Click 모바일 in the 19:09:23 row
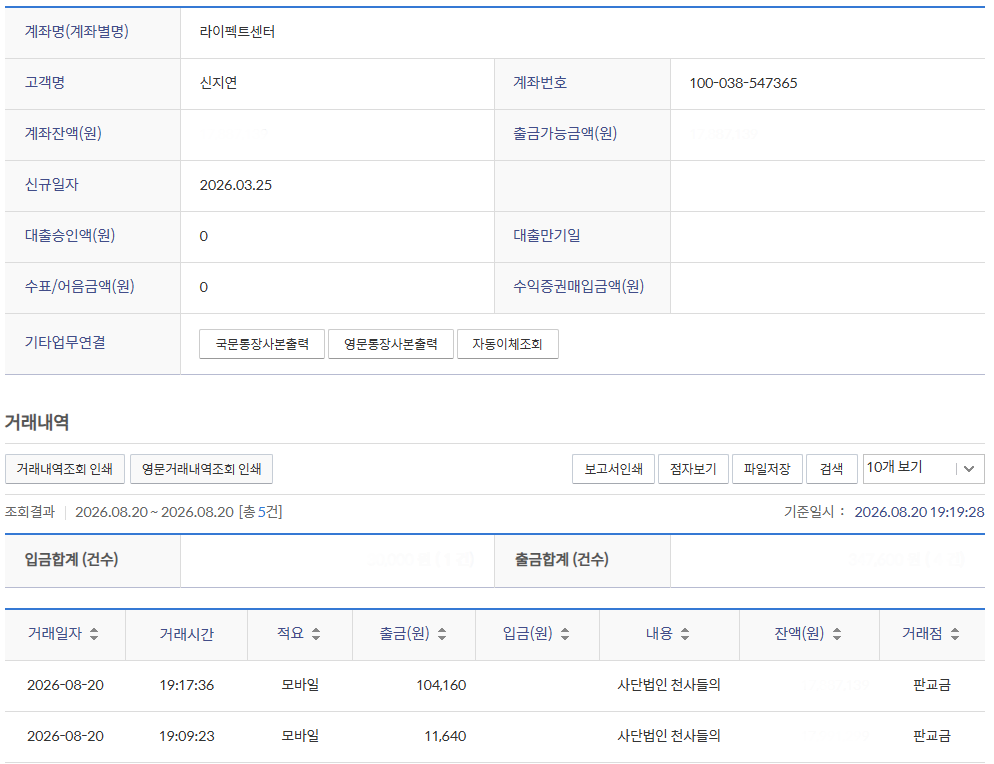This screenshot has height=764, width=994. click(x=300, y=736)
